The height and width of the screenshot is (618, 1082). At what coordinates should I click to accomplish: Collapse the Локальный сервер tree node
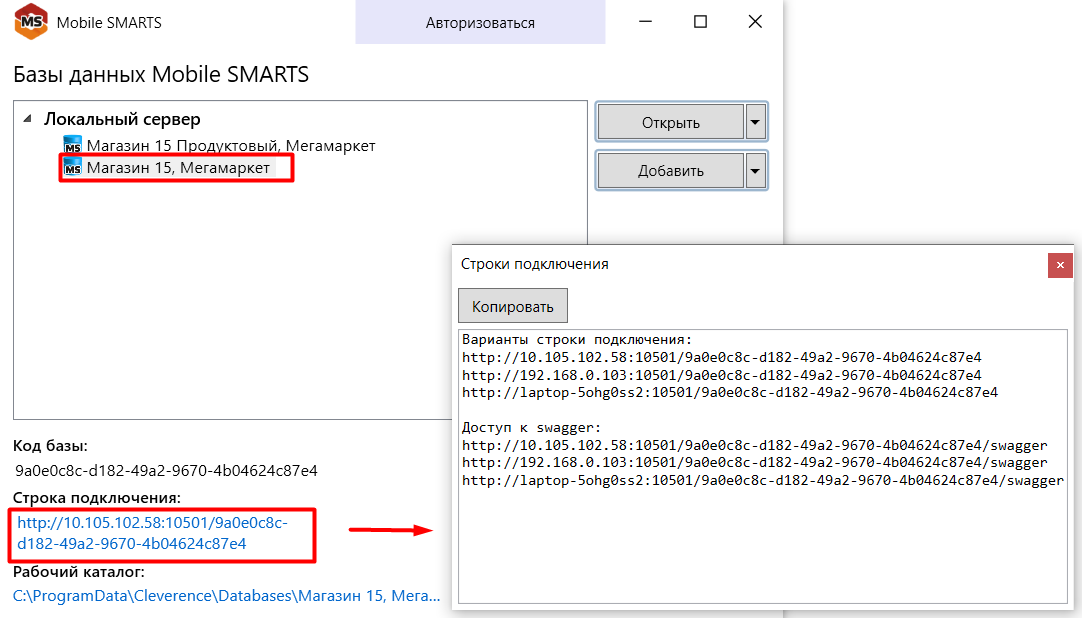point(28,119)
